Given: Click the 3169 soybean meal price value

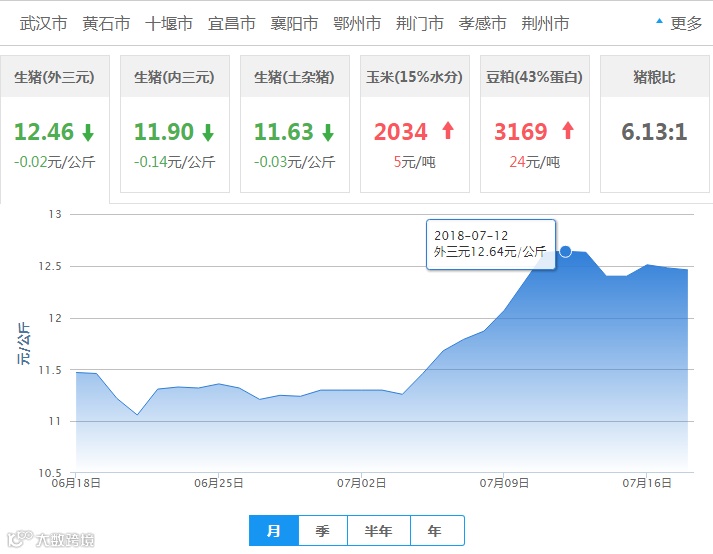Looking at the screenshot, I should [x=521, y=132].
